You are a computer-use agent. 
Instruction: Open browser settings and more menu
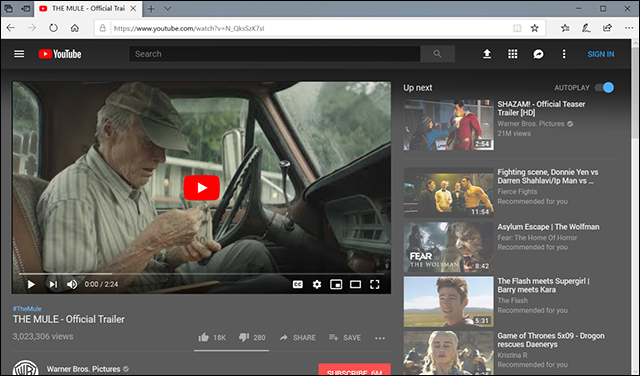[x=629, y=28]
